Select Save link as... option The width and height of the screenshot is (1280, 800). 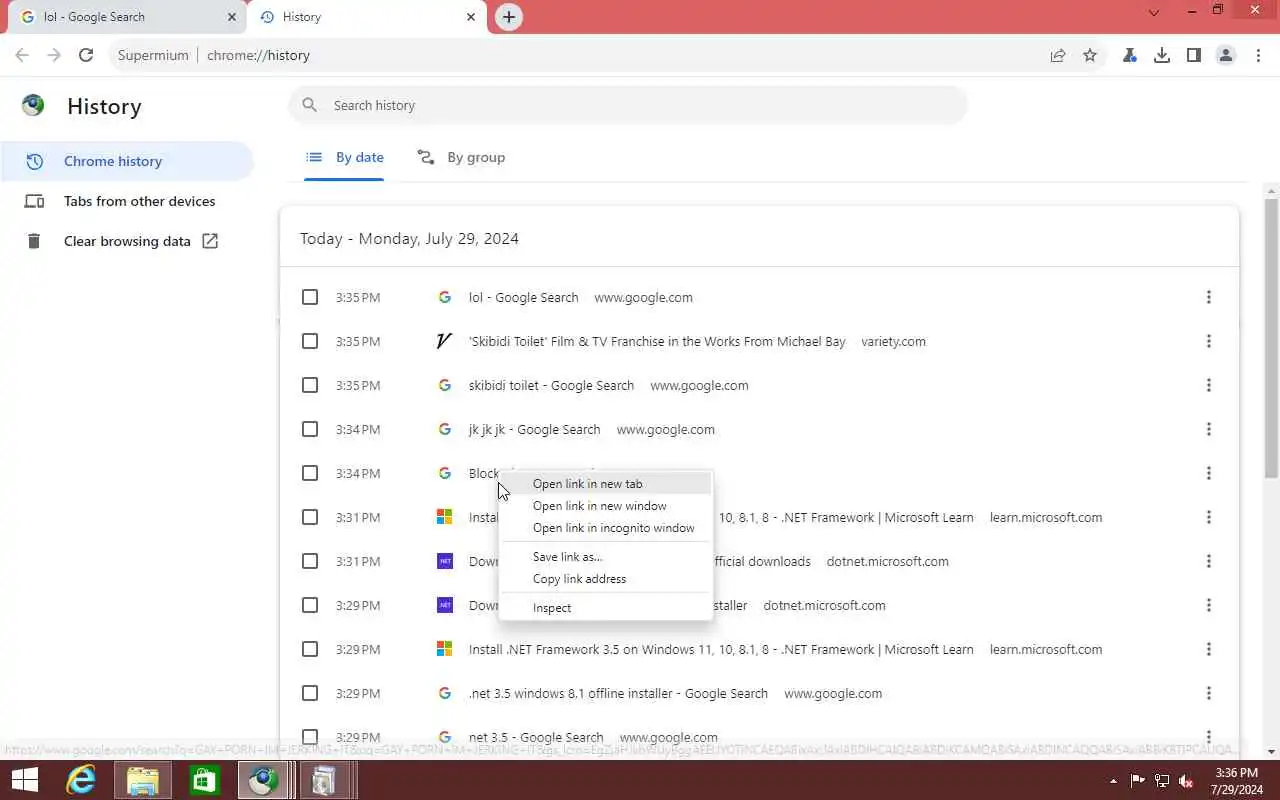pyautogui.click(x=606, y=557)
